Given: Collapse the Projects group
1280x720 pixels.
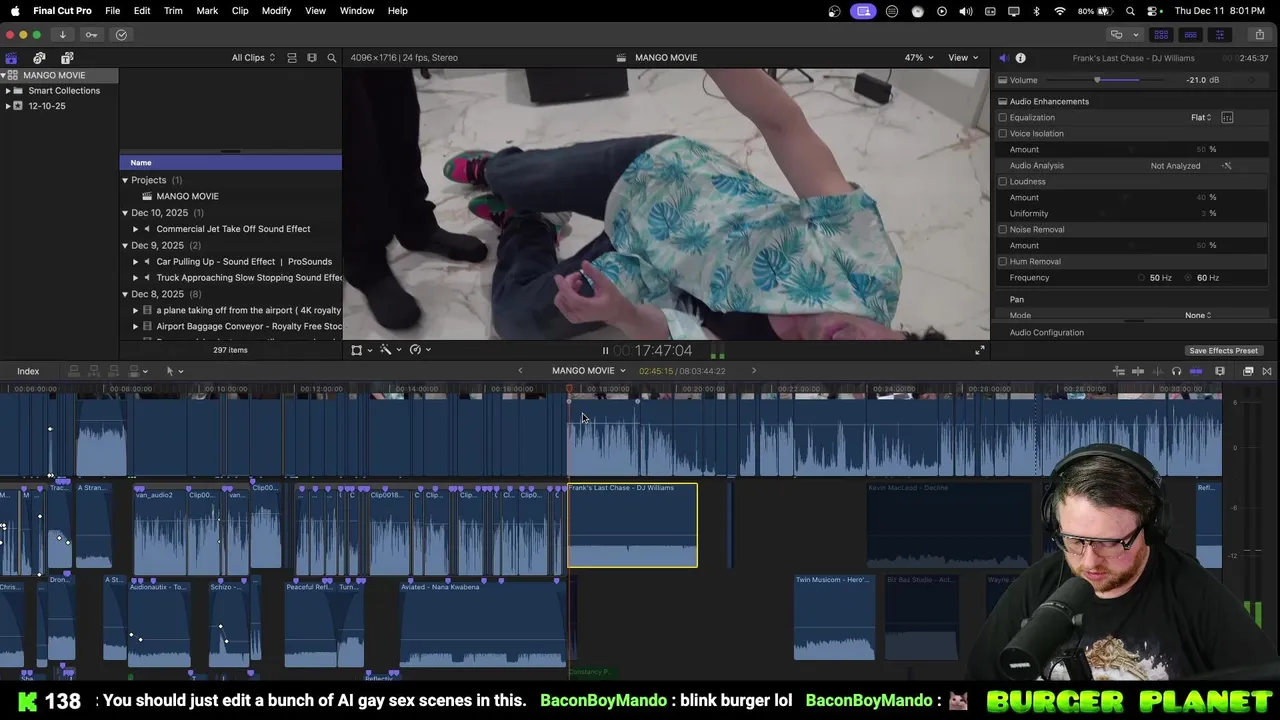Looking at the screenshot, I should [x=125, y=180].
